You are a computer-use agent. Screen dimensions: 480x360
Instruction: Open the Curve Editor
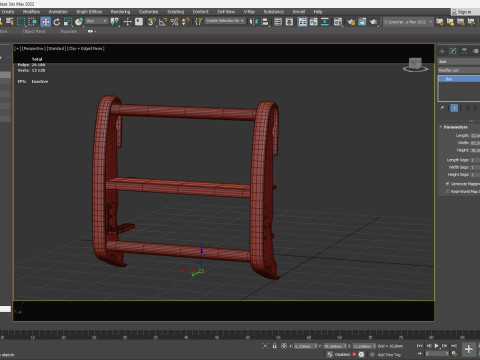pyautogui.click(x=314, y=22)
